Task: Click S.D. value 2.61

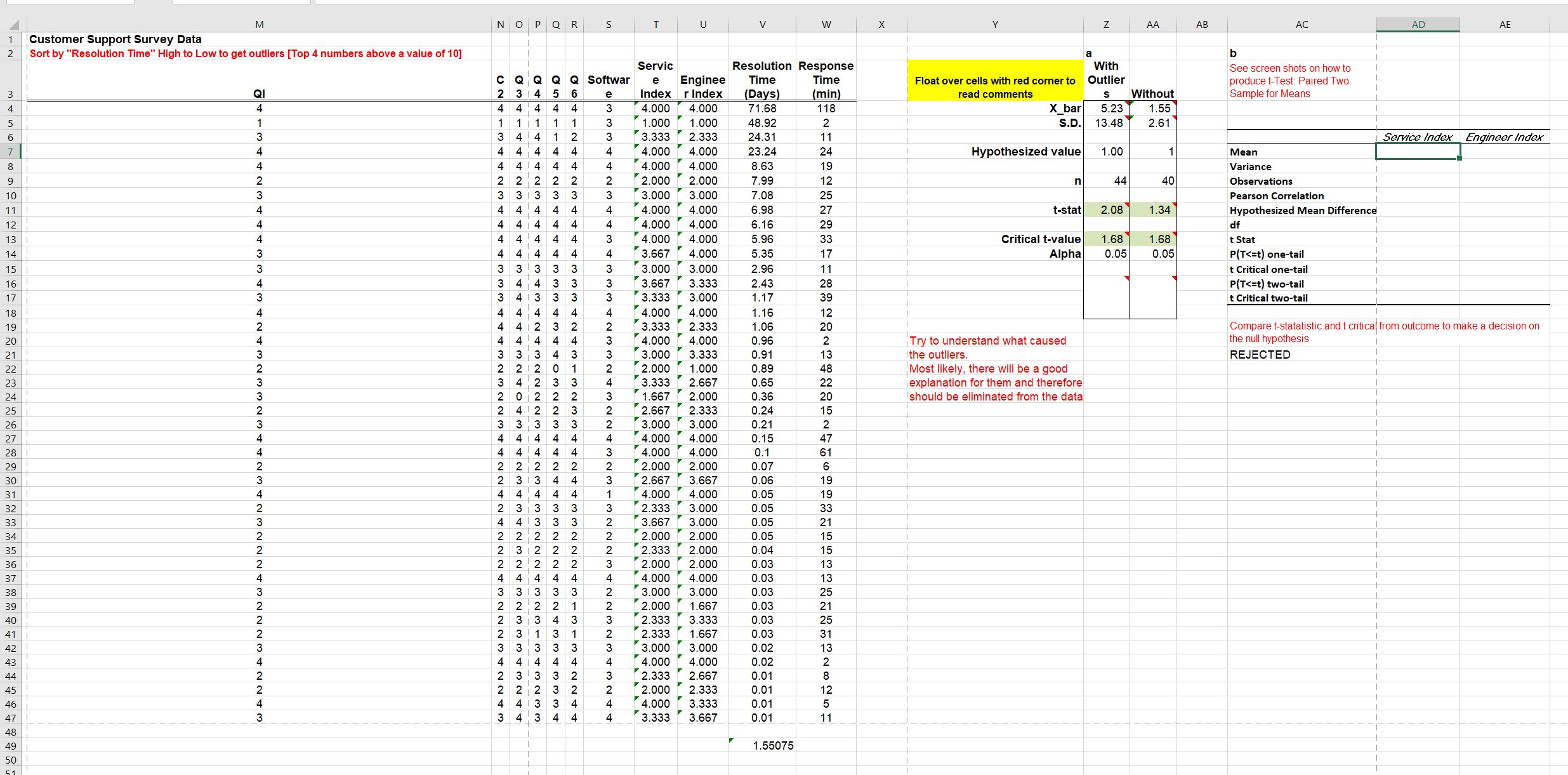Action: 1153,123
